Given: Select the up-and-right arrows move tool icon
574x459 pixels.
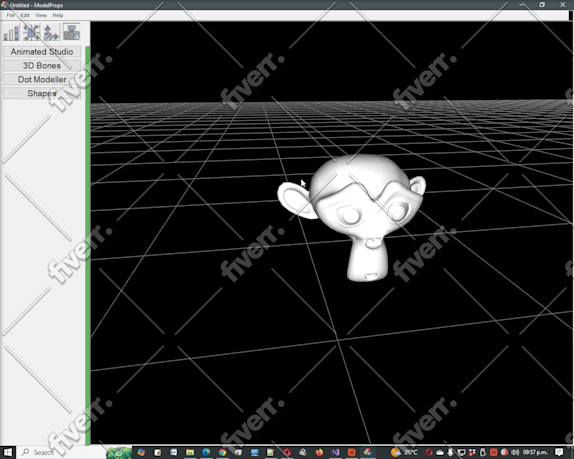Looking at the screenshot, I should coord(51,33).
